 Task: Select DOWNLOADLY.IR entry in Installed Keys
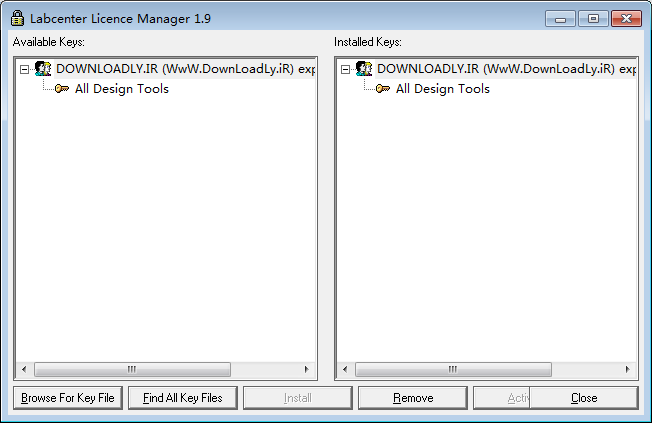tap(506, 69)
